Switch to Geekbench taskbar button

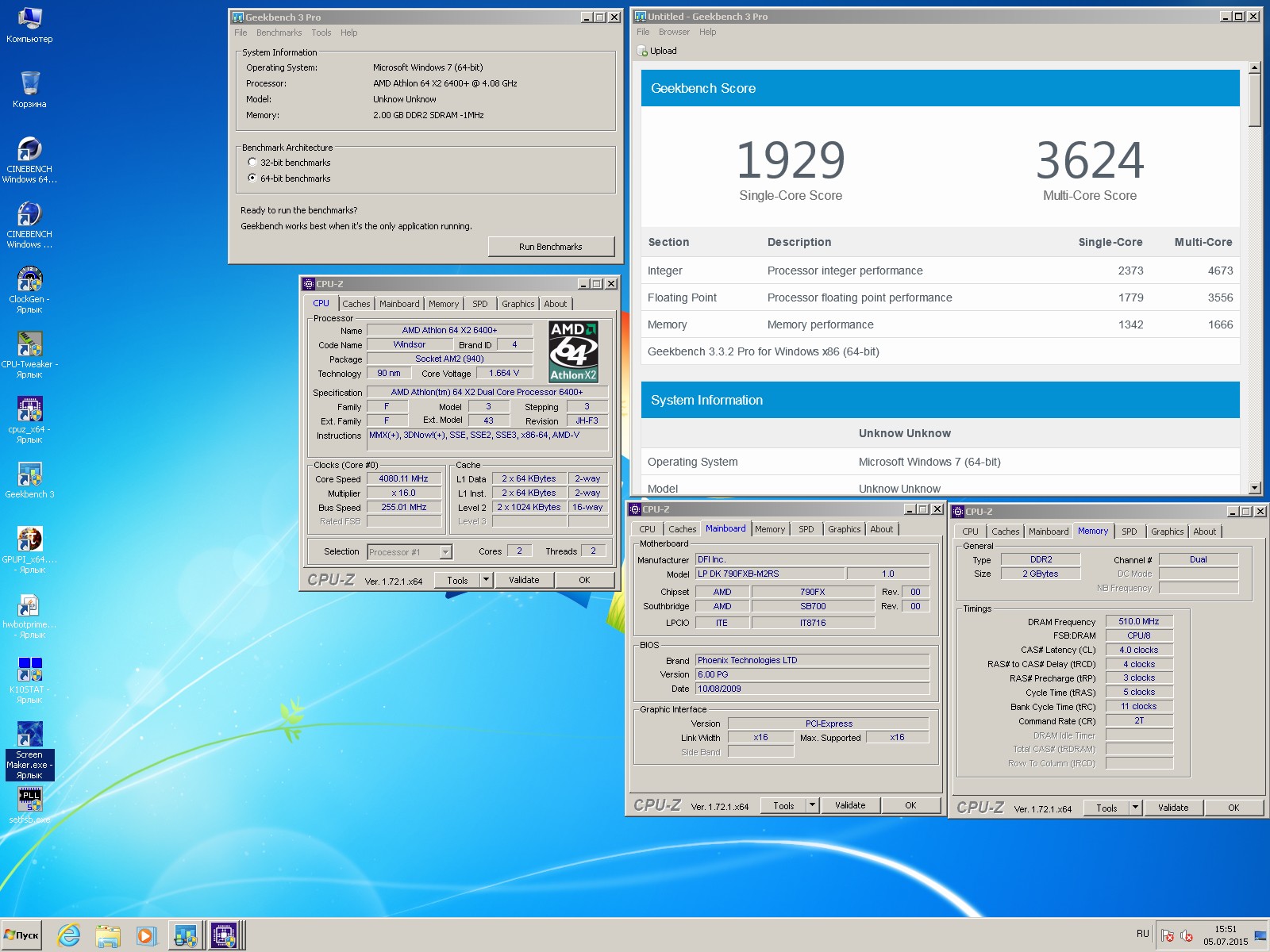pyautogui.click(x=185, y=936)
